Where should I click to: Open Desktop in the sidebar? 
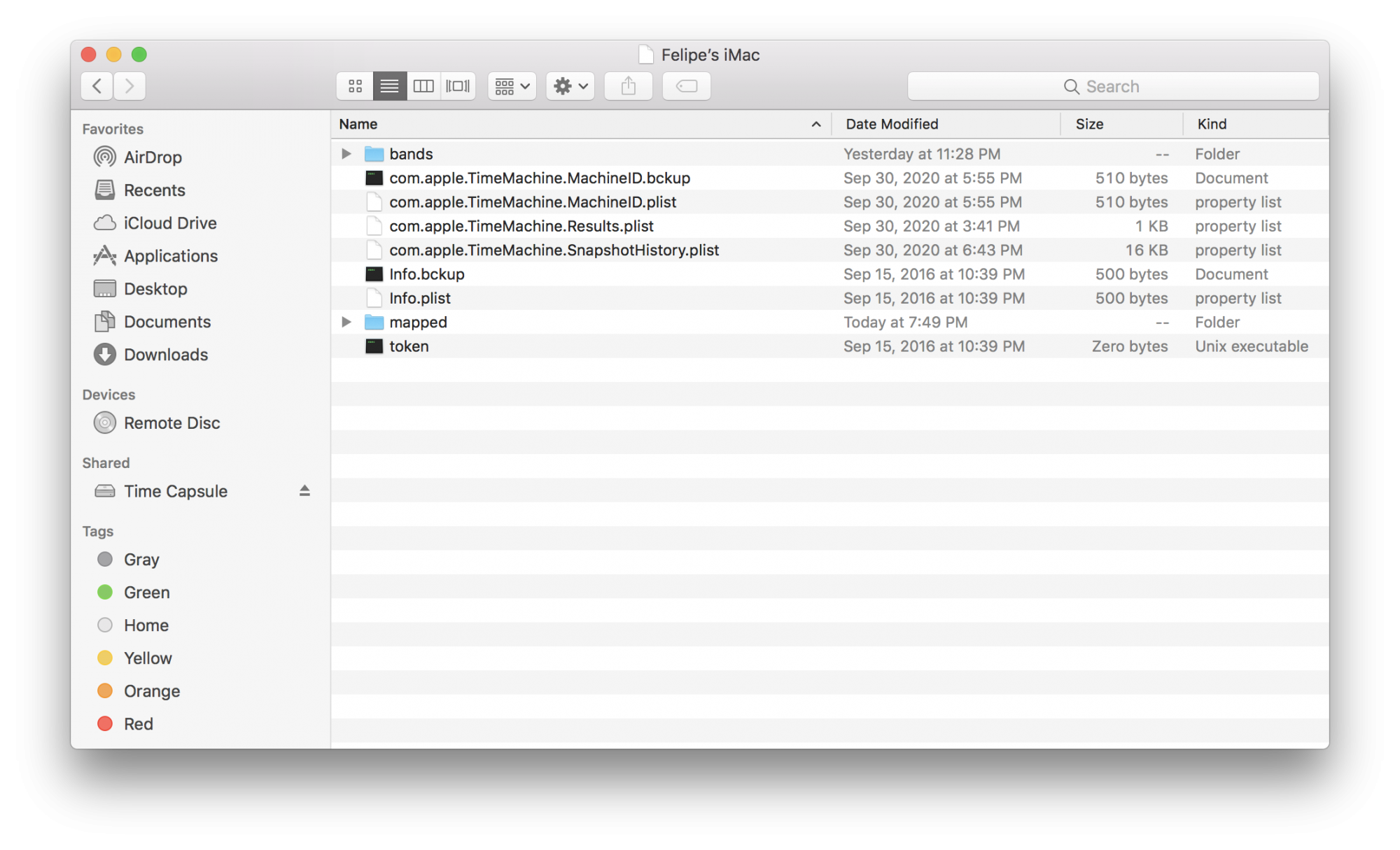(155, 289)
